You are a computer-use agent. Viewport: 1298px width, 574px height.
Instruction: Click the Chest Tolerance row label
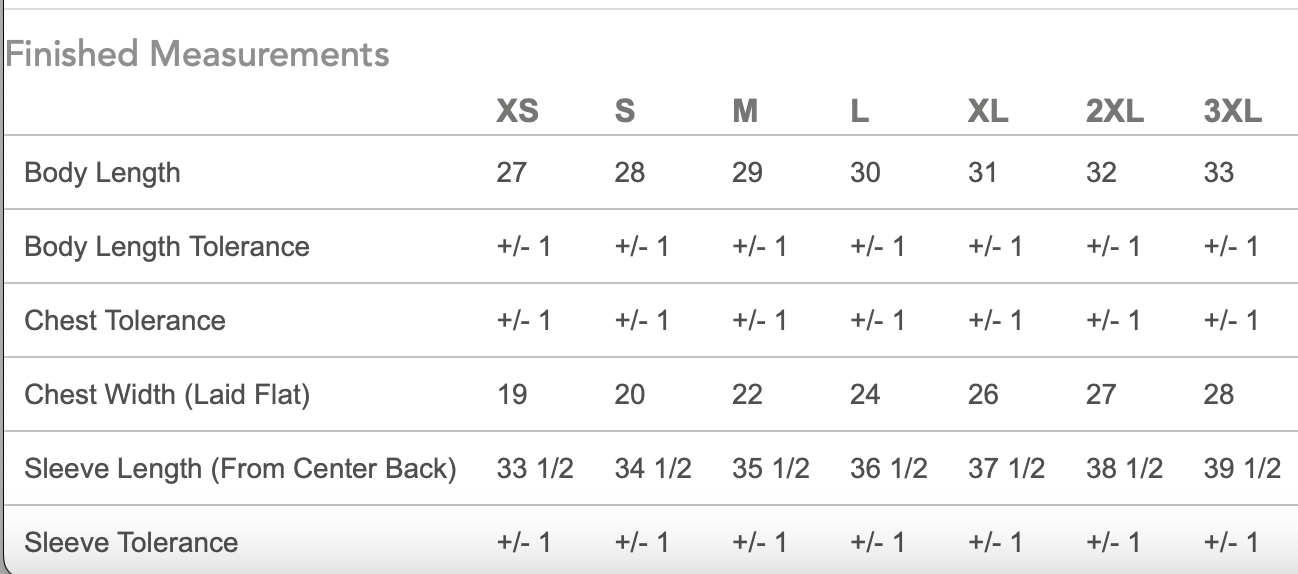pos(125,321)
